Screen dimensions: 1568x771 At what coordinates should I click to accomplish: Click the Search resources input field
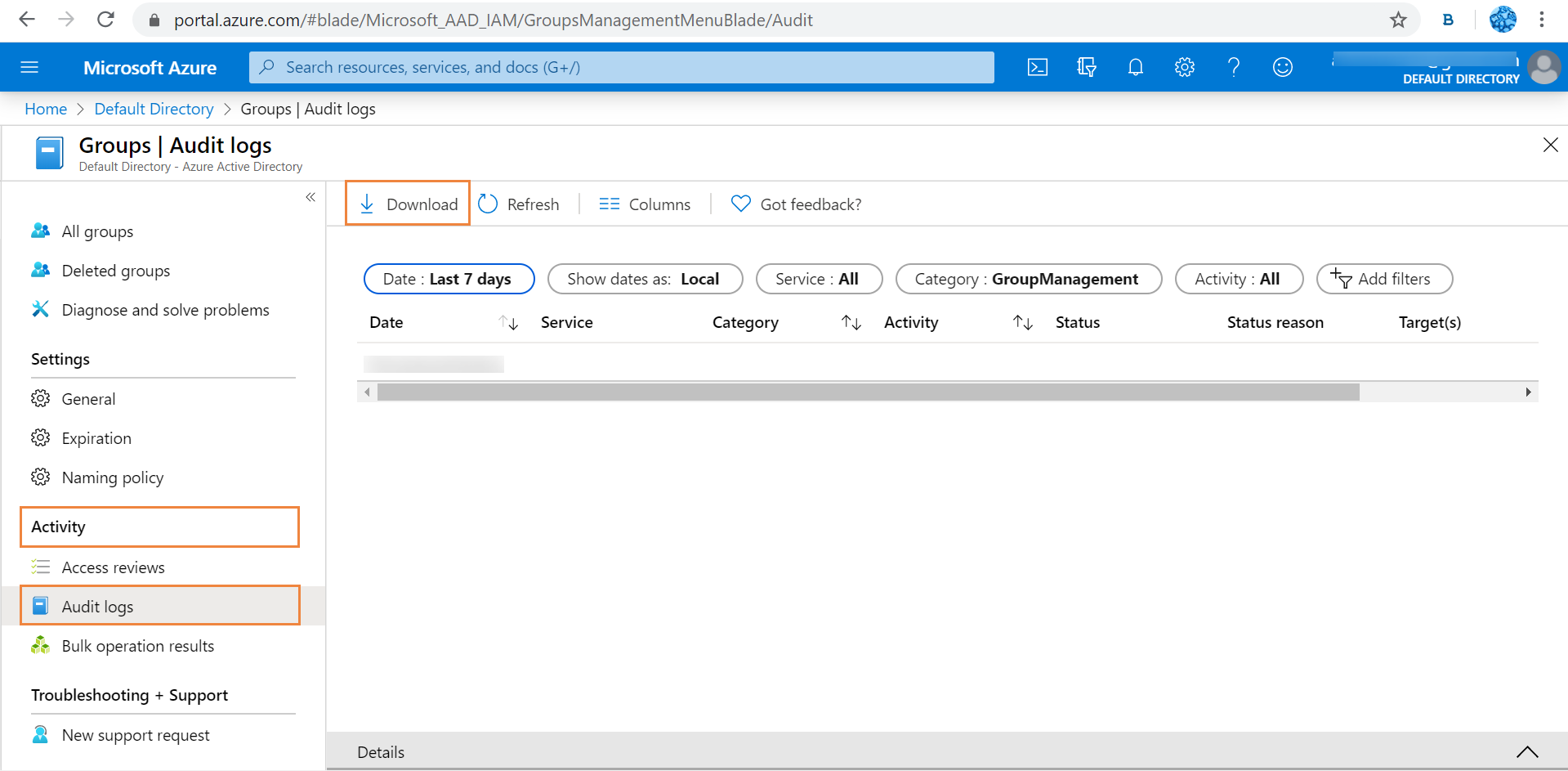[621, 67]
